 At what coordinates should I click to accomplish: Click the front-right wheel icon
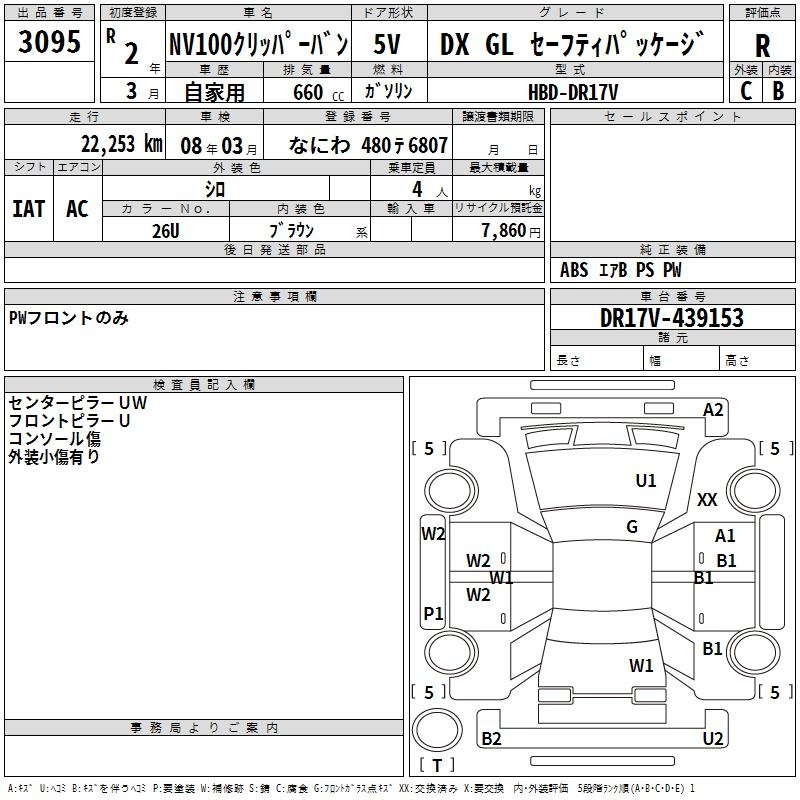pos(754,491)
